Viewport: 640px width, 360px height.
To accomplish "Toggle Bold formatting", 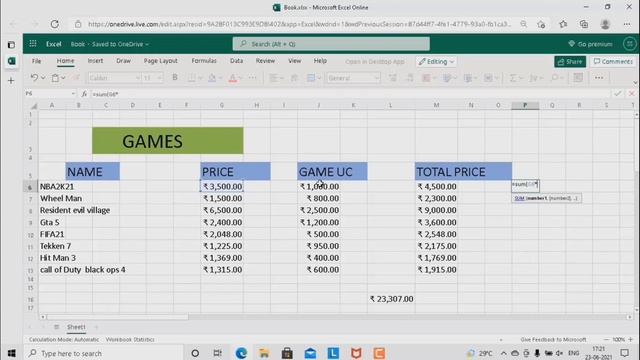I will coord(175,78).
